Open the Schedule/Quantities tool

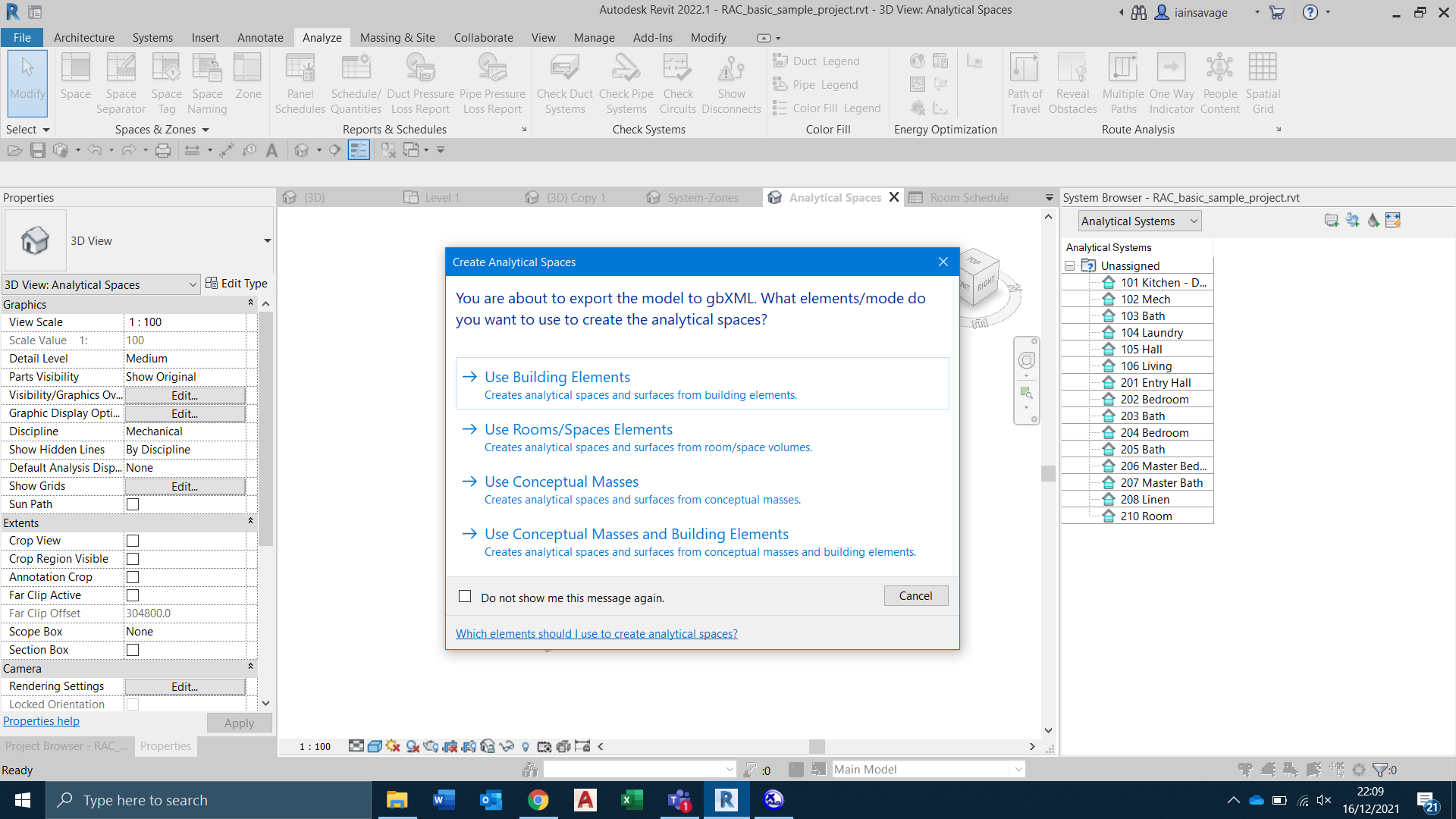356,83
